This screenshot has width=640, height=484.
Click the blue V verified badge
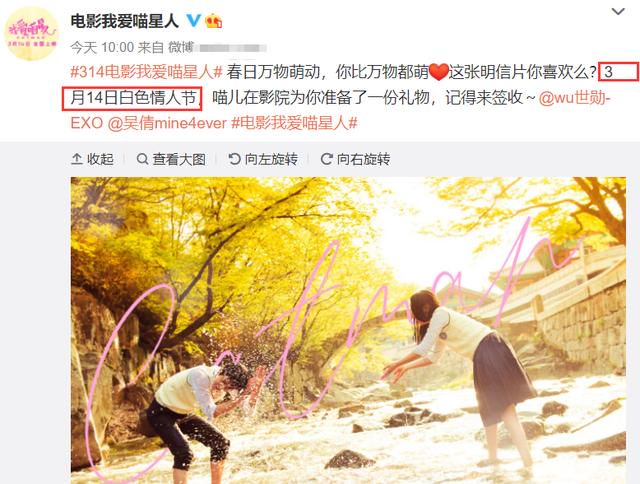click(193, 20)
